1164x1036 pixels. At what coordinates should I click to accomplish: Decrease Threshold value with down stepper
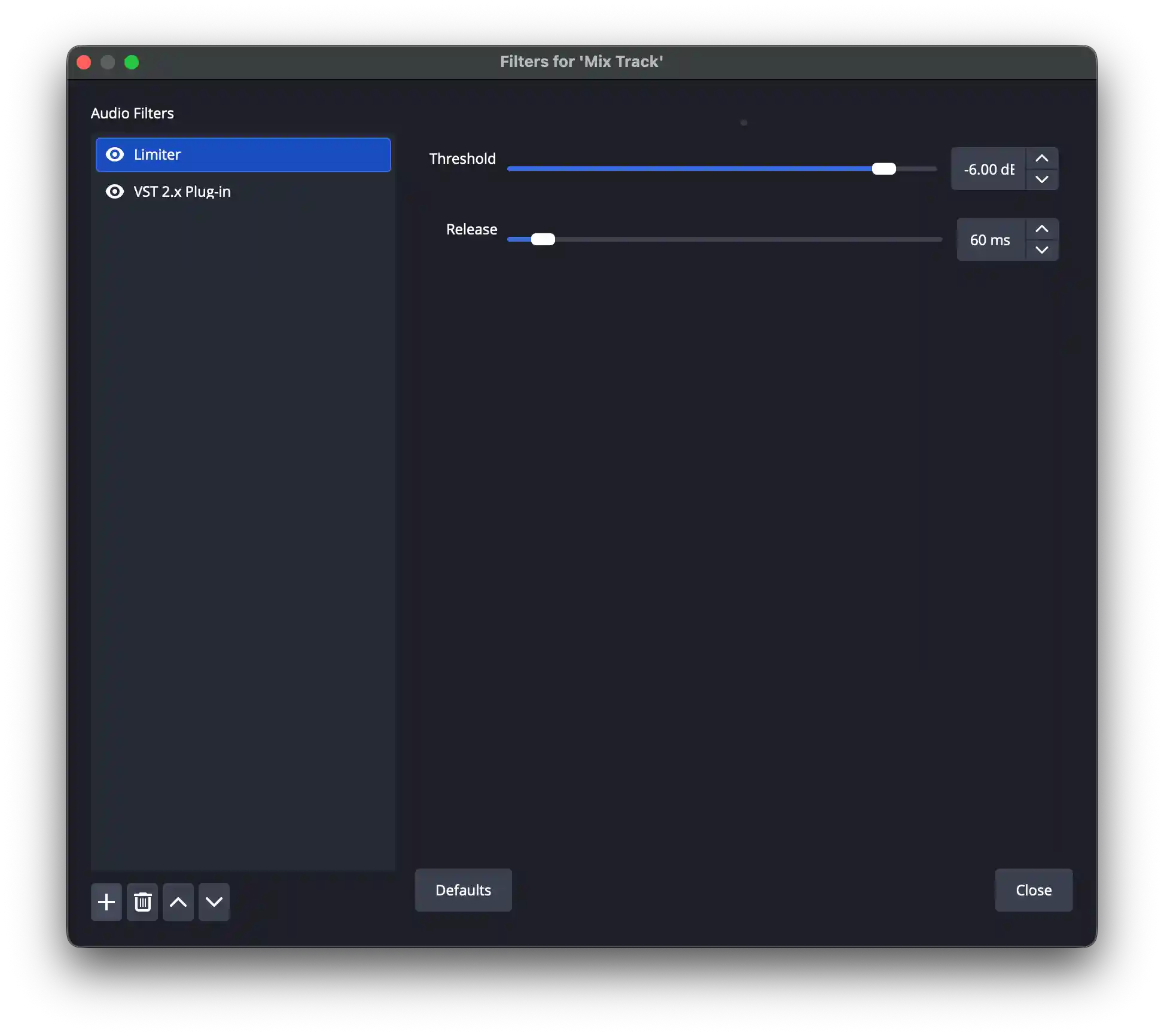(1041, 179)
